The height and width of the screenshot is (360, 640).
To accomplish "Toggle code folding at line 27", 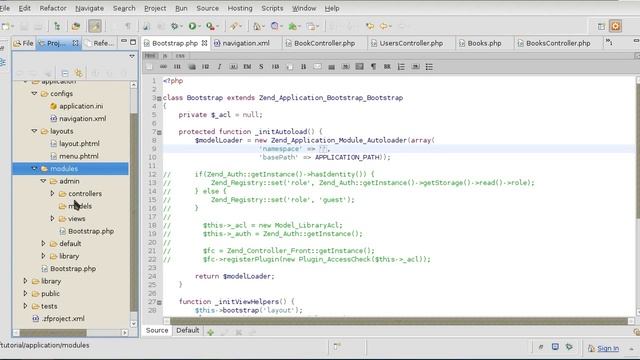I will tap(159, 302).
